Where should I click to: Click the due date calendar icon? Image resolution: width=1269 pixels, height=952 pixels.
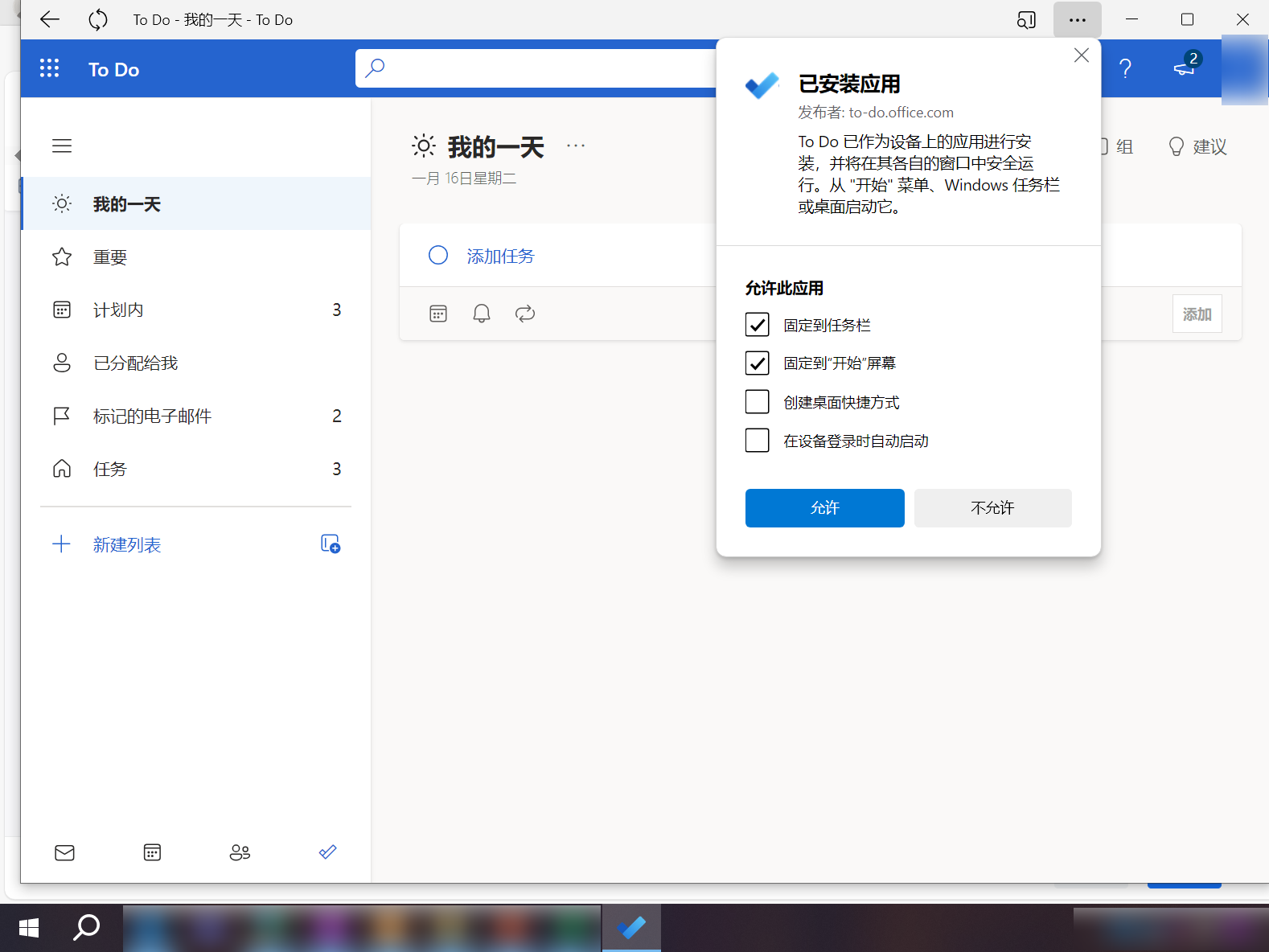click(x=438, y=314)
